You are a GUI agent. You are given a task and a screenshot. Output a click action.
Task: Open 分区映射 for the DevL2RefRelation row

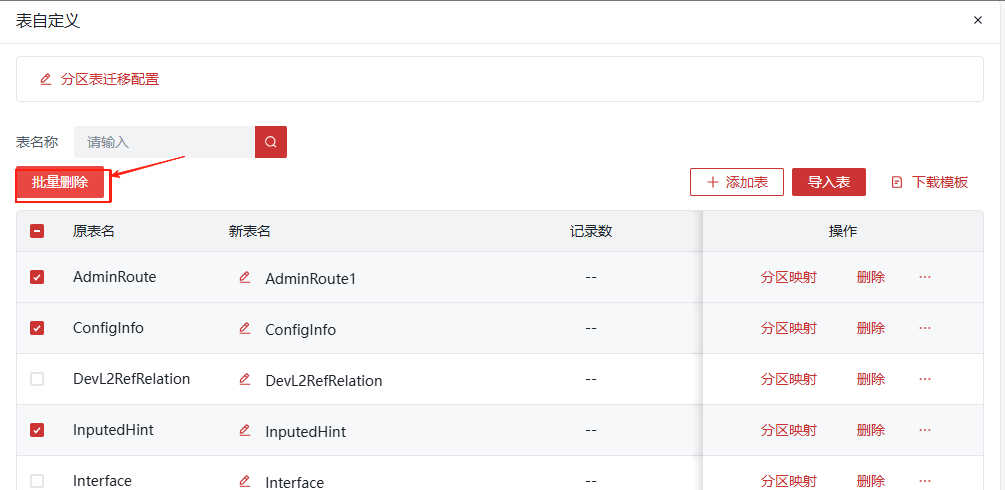pyautogui.click(x=788, y=379)
